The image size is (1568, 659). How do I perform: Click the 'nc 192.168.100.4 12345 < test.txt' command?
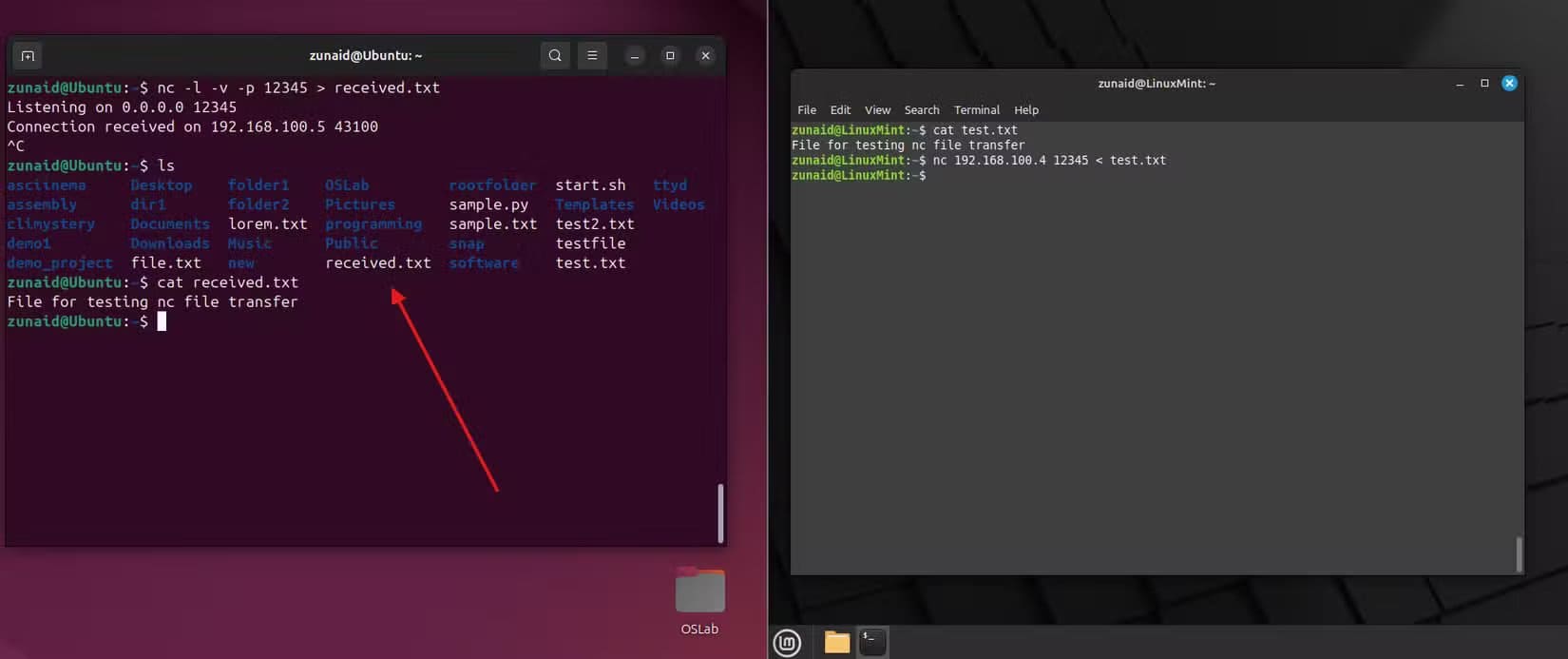tap(1049, 161)
